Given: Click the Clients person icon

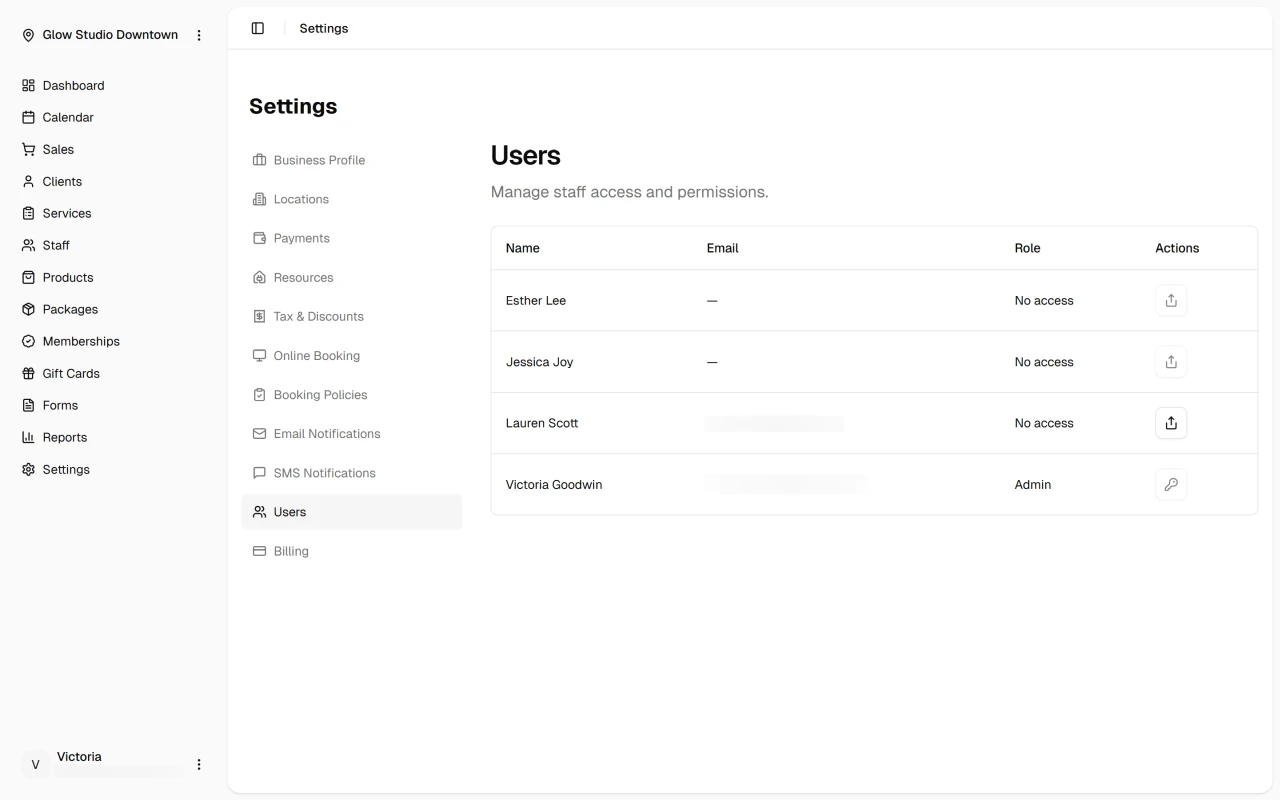Looking at the screenshot, I should [x=28, y=181].
